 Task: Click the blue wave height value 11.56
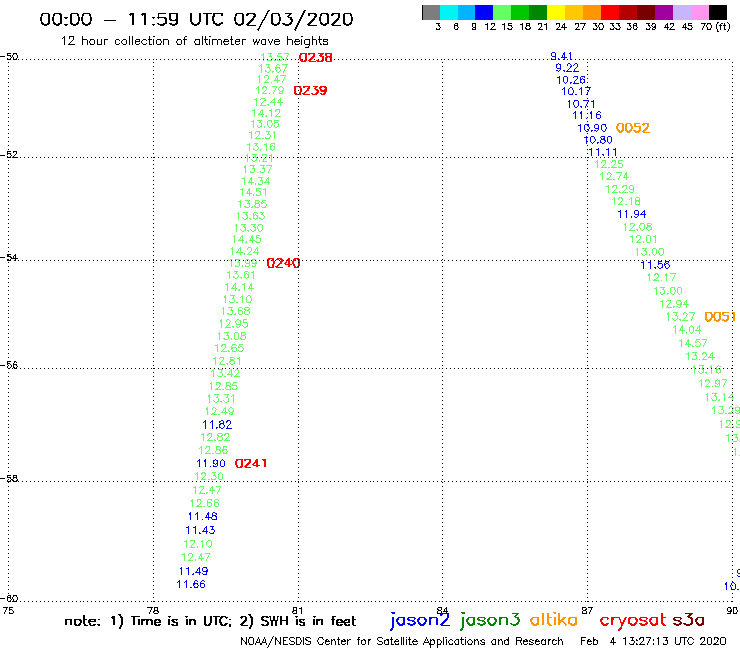coord(655,265)
